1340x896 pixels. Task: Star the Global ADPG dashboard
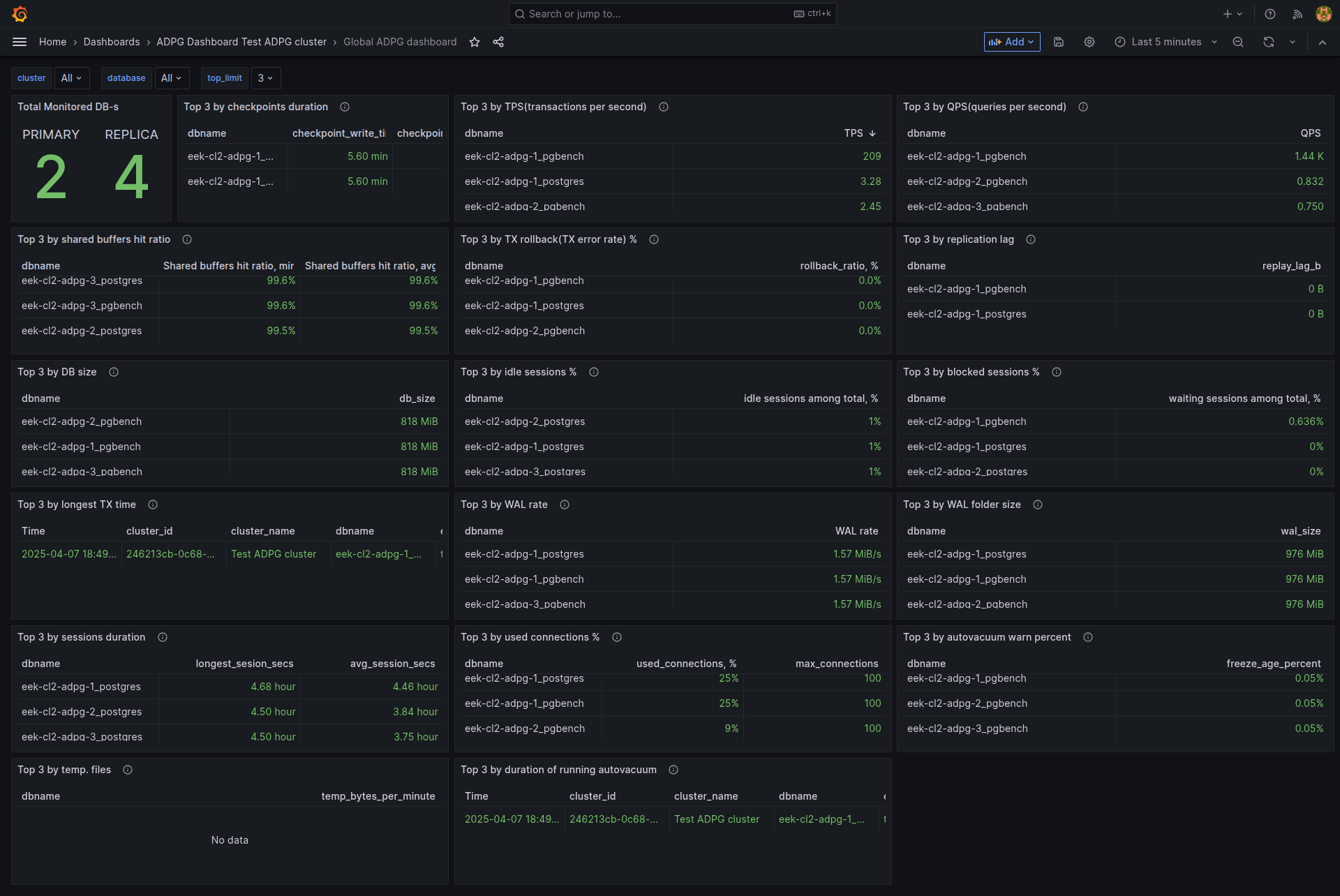tap(475, 42)
